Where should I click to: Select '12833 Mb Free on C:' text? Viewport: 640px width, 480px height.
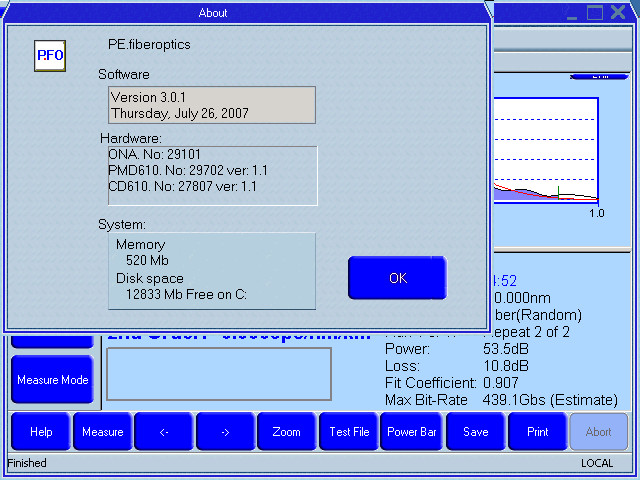[x=186, y=294]
